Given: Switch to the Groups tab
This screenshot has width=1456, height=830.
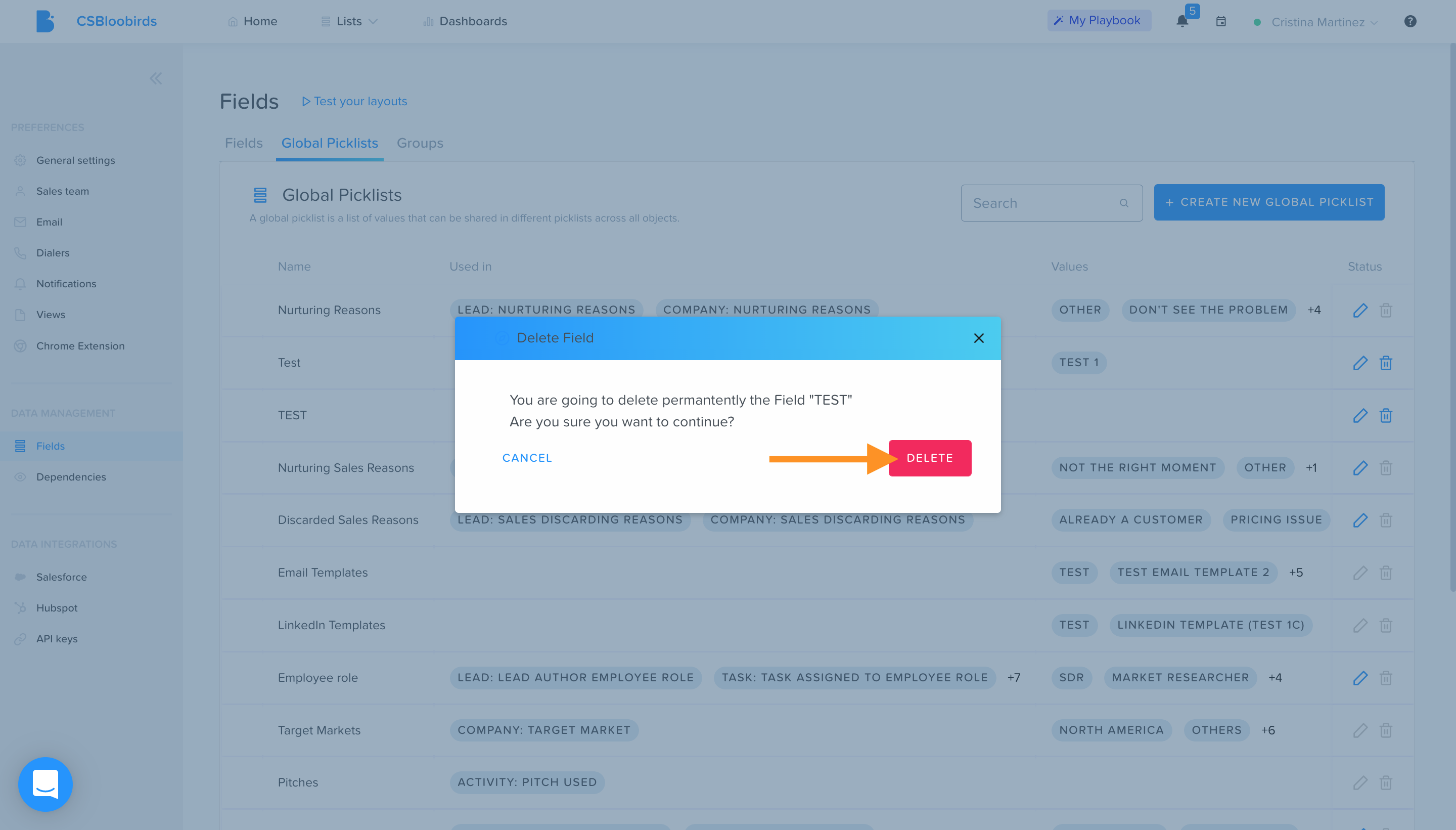Looking at the screenshot, I should coord(420,143).
